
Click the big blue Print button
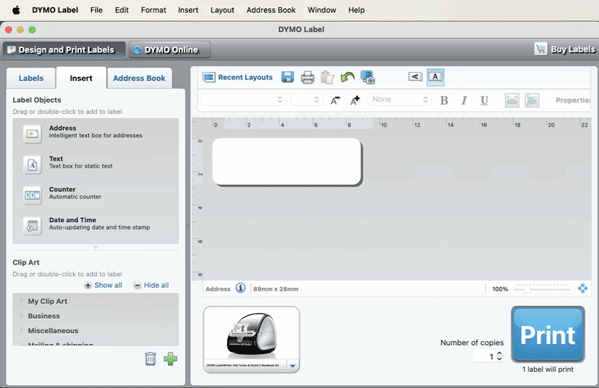(548, 334)
